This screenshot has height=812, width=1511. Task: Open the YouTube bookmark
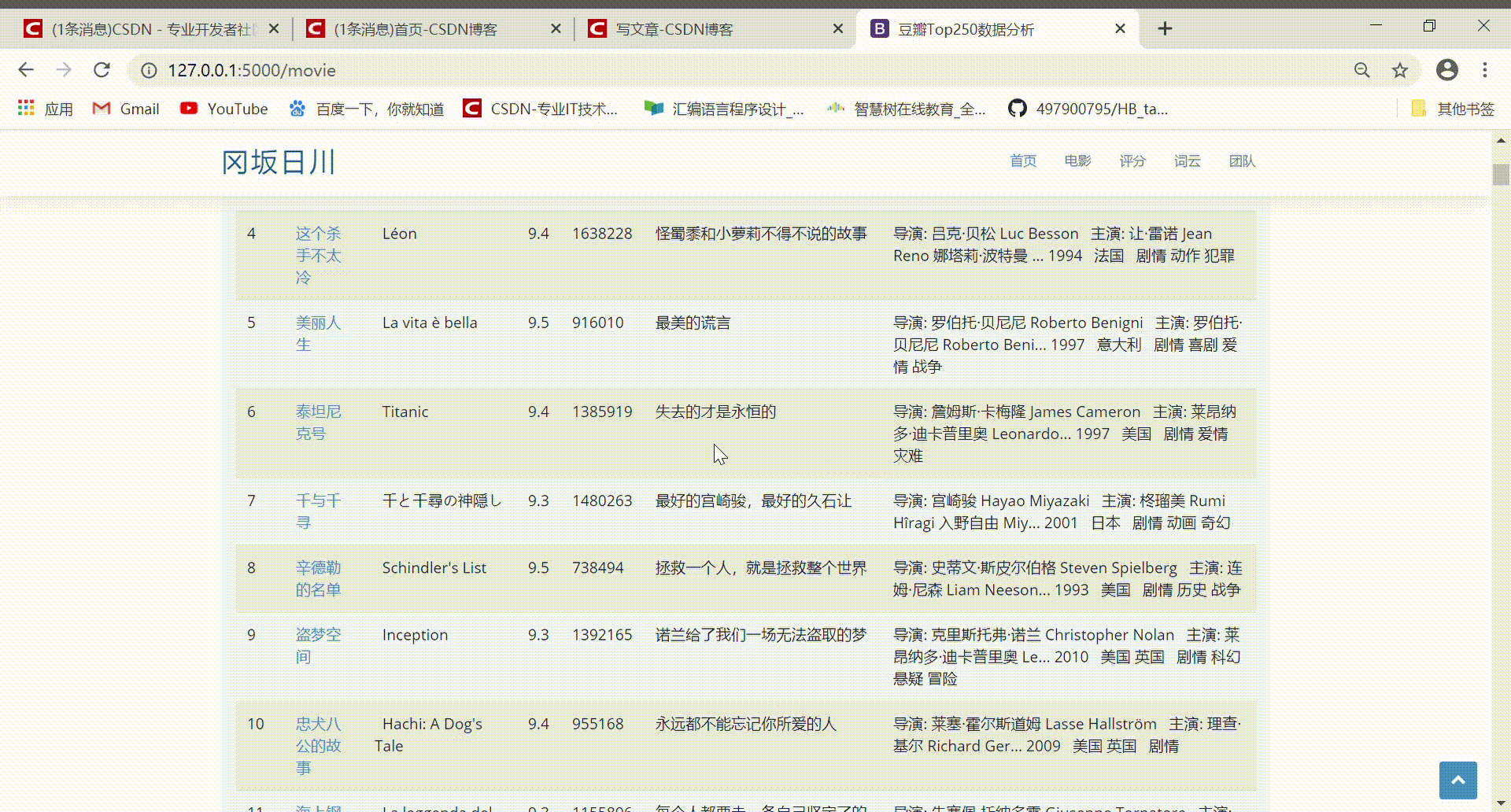224,109
